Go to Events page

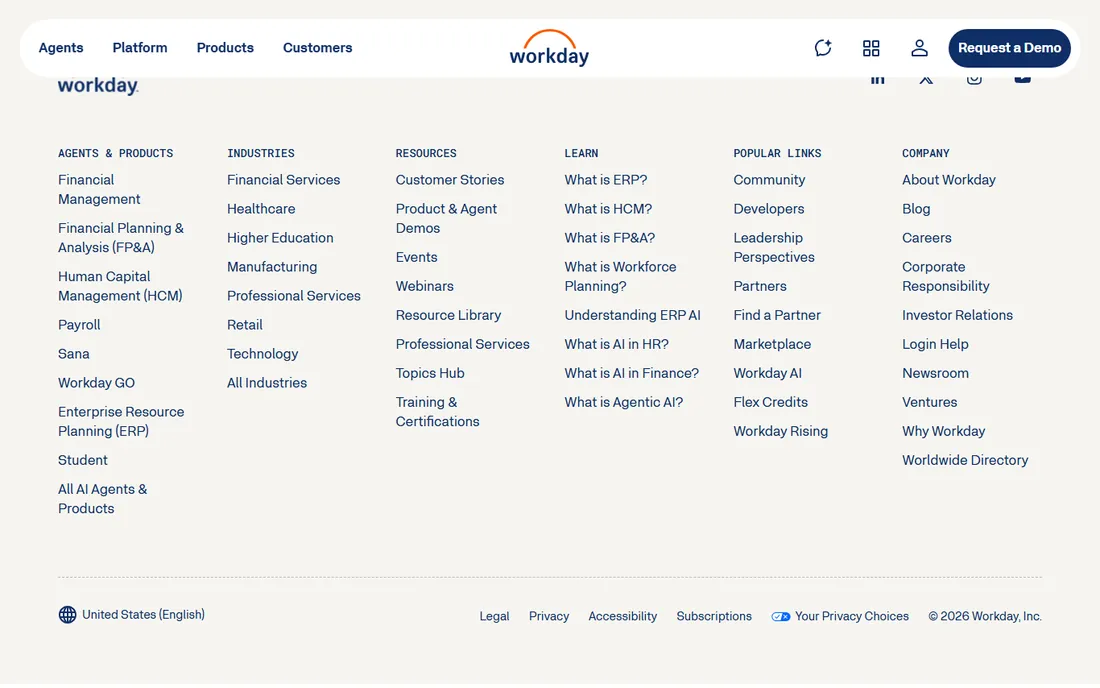(x=417, y=257)
